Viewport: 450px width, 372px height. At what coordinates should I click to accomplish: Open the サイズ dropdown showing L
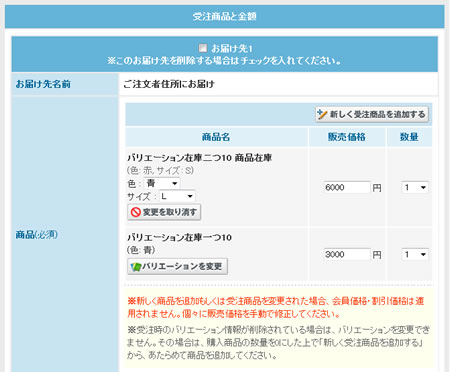pos(177,196)
